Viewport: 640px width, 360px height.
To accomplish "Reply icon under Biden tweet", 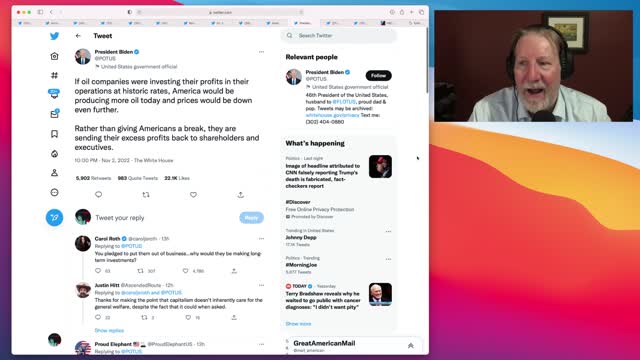I will click(98, 195).
